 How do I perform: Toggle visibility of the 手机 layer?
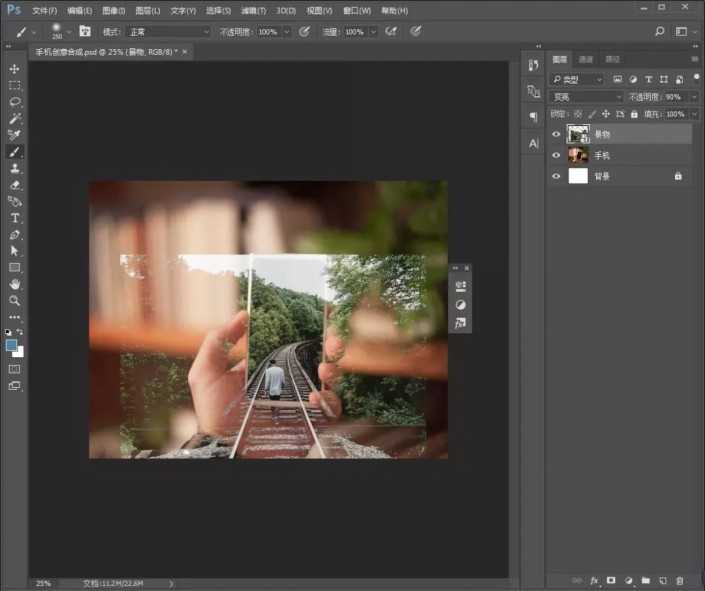click(x=557, y=155)
